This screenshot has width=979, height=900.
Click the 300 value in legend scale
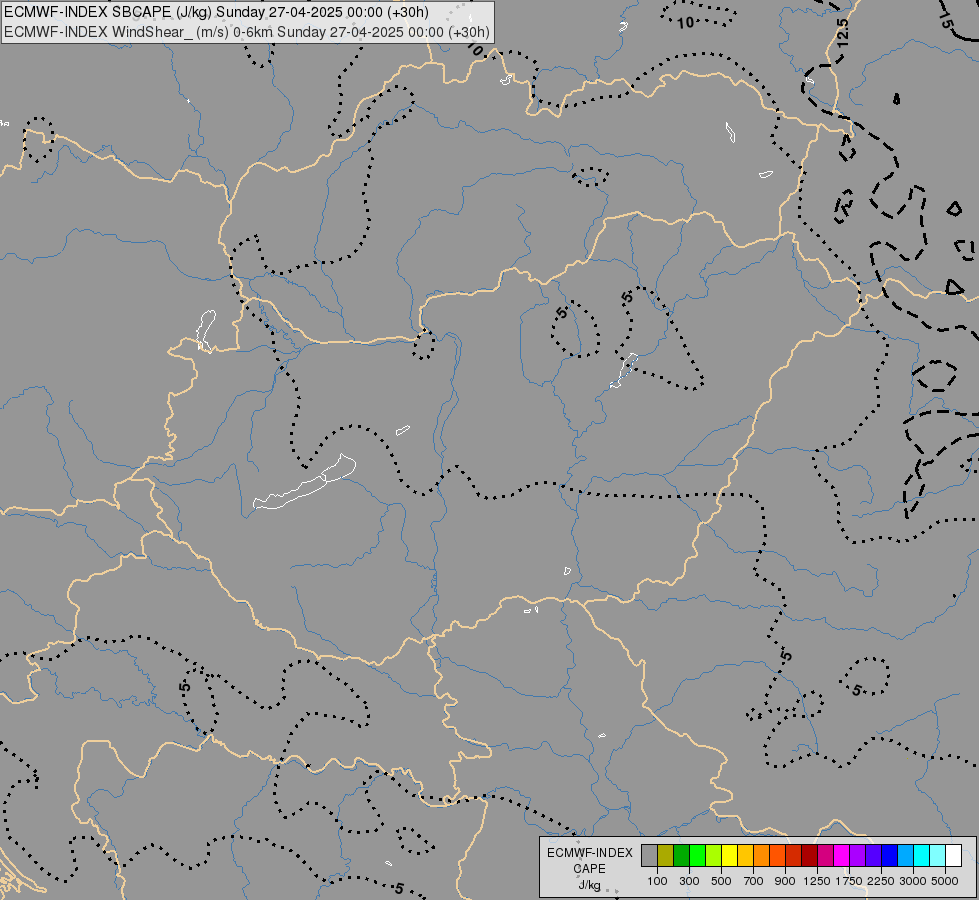click(x=689, y=881)
